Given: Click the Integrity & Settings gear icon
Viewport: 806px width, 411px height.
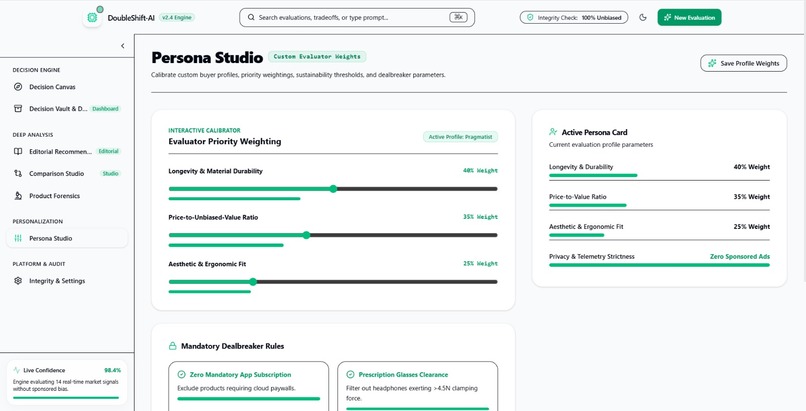Looking at the screenshot, I should coord(18,281).
